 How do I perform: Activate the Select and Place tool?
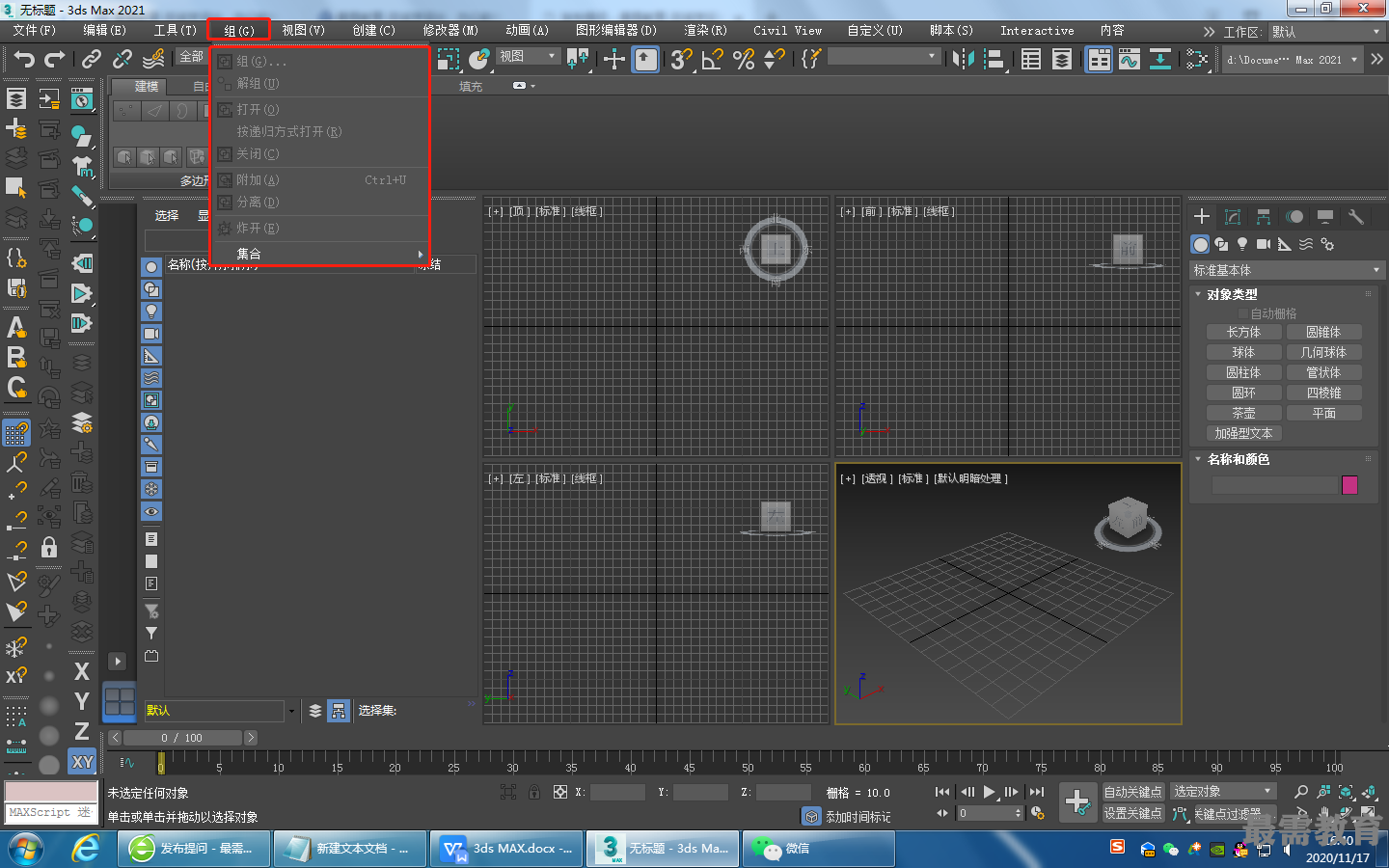click(479, 60)
